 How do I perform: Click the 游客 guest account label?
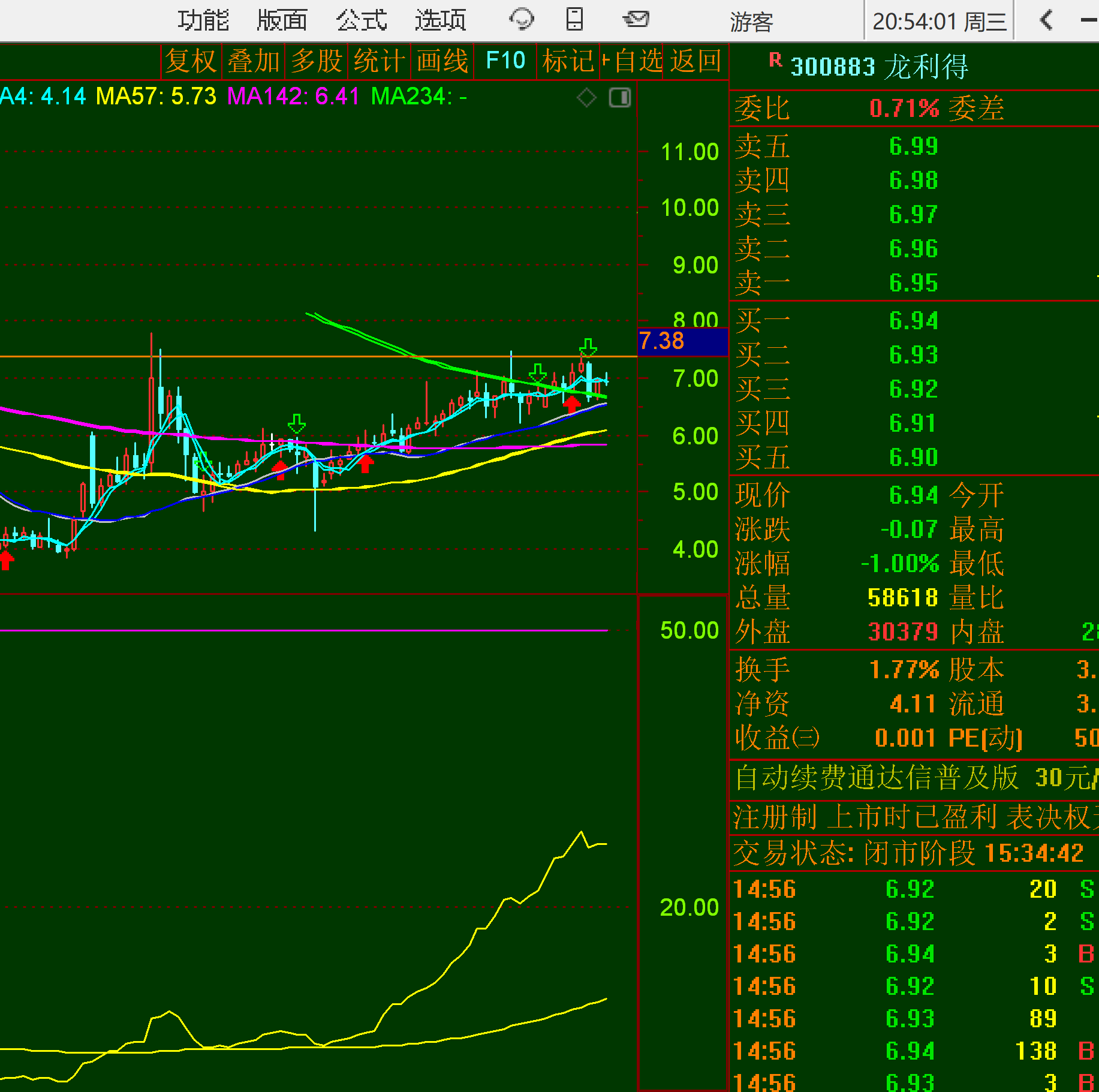point(751,22)
